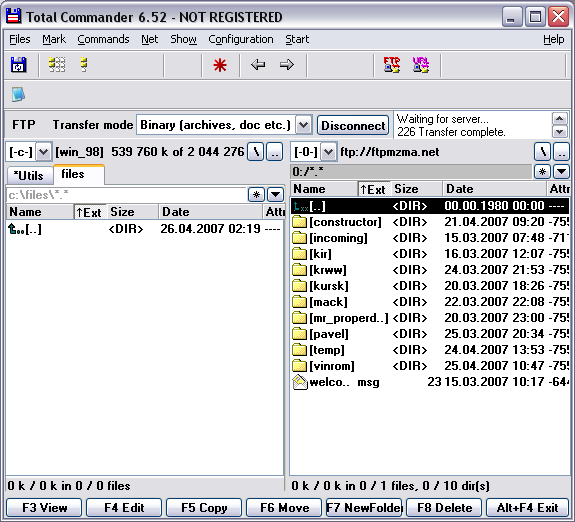Open the Net menu

coord(150,39)
